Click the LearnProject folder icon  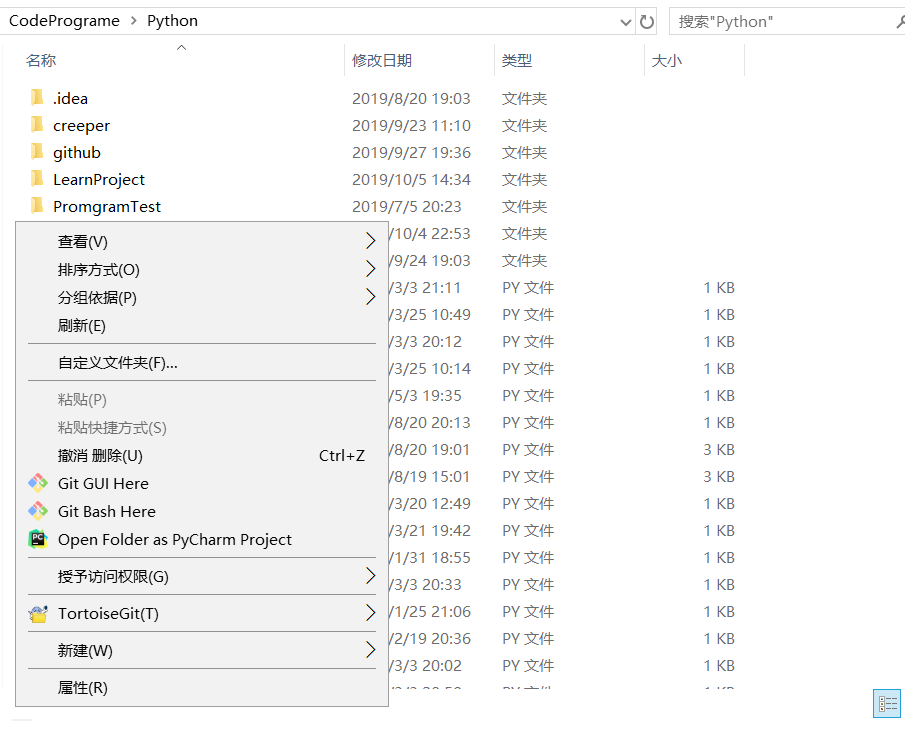coord(36,179)
